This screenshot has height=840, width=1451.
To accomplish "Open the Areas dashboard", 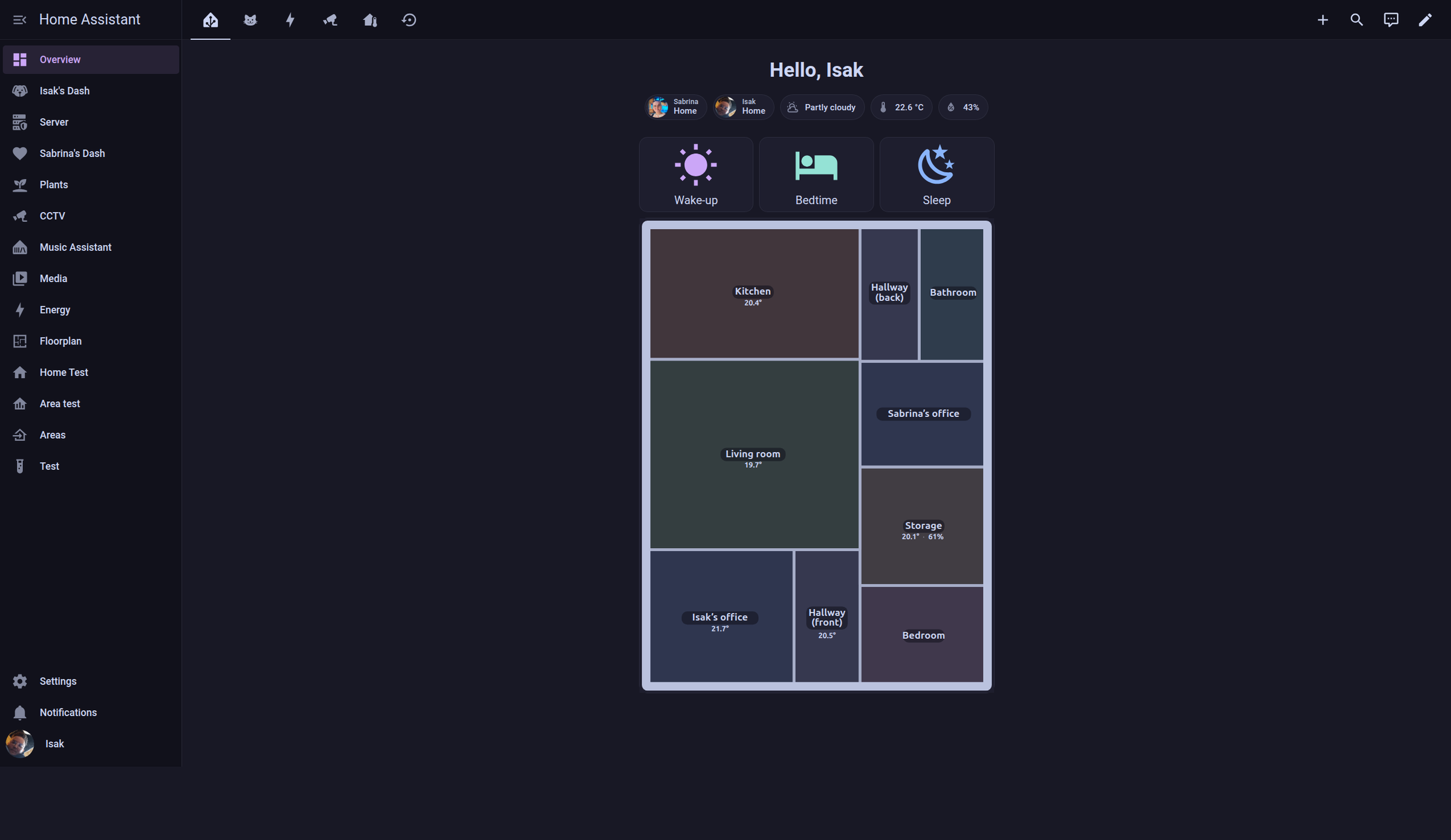I will coord(91,435).
